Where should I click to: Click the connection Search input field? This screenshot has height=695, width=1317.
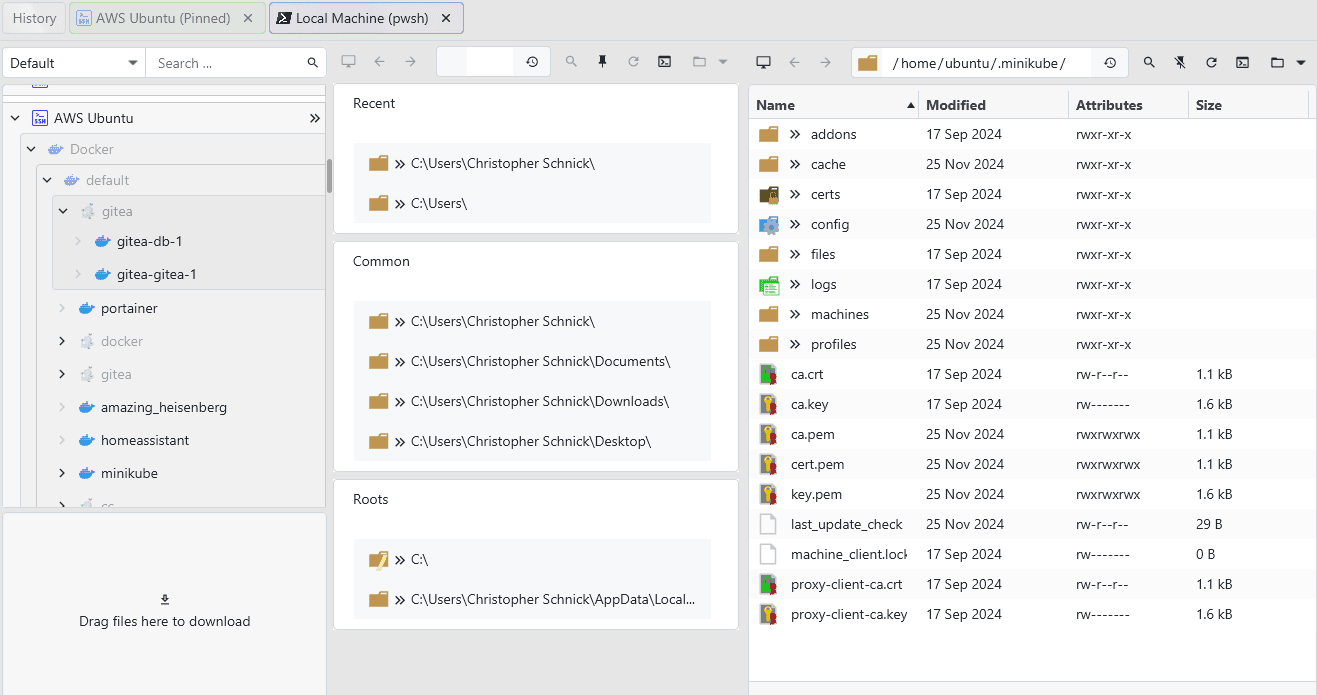[x=230, y=63]
